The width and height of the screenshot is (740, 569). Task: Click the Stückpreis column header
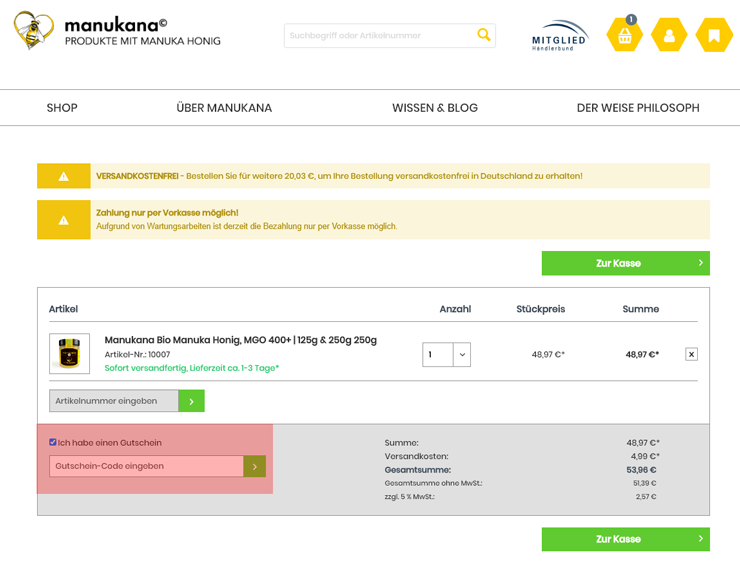pyautogui.click(x=540, y=309)
